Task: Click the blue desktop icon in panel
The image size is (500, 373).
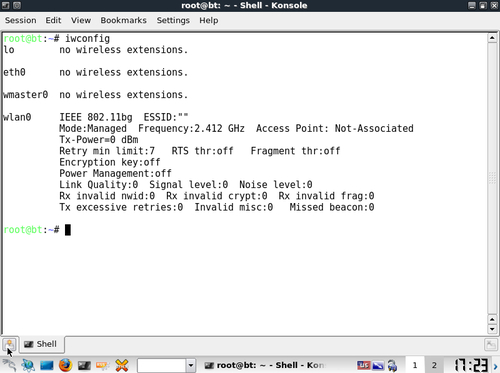Action: point(47,365)
